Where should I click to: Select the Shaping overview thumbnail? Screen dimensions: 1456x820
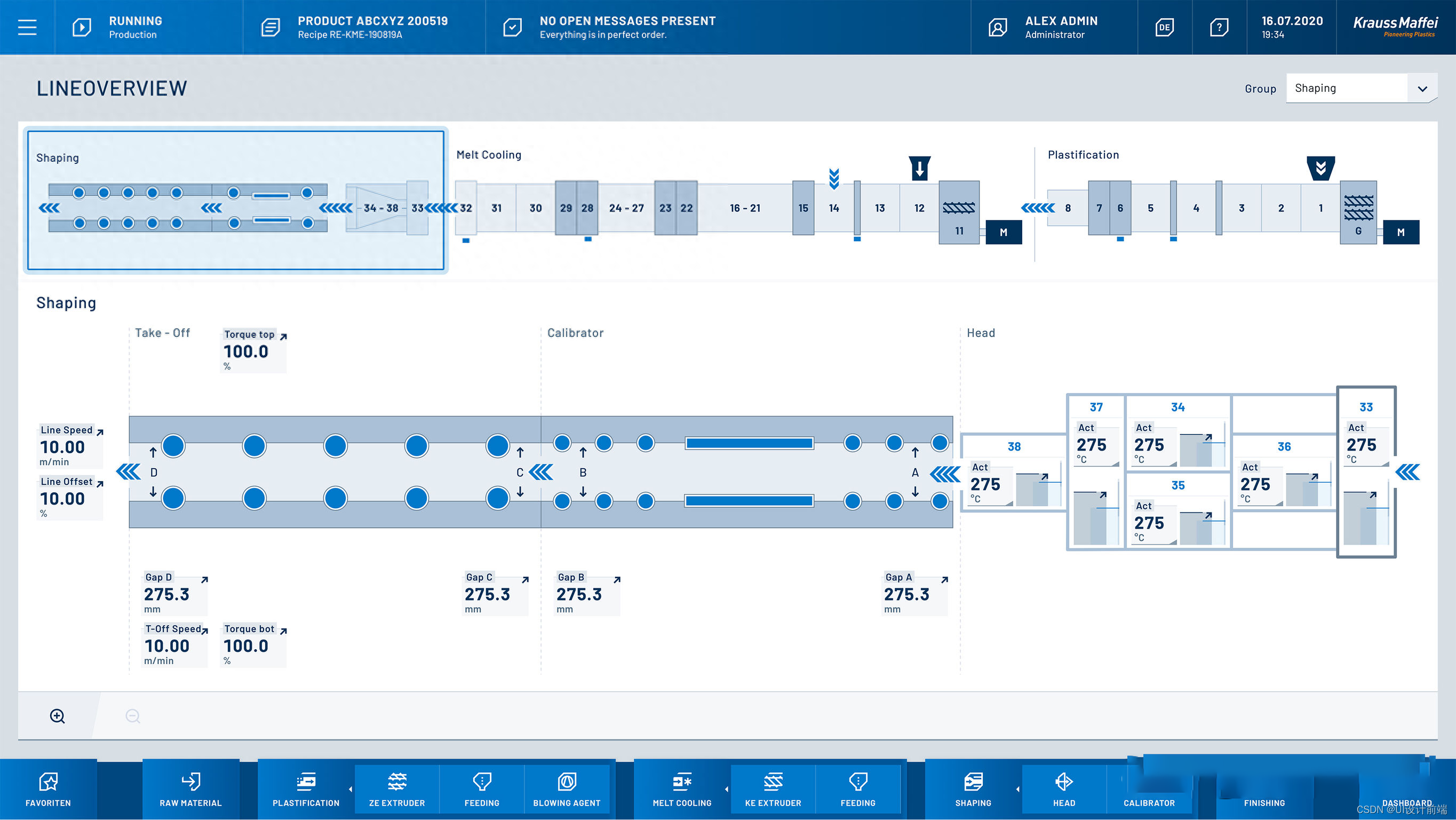[x=236, y=201]
